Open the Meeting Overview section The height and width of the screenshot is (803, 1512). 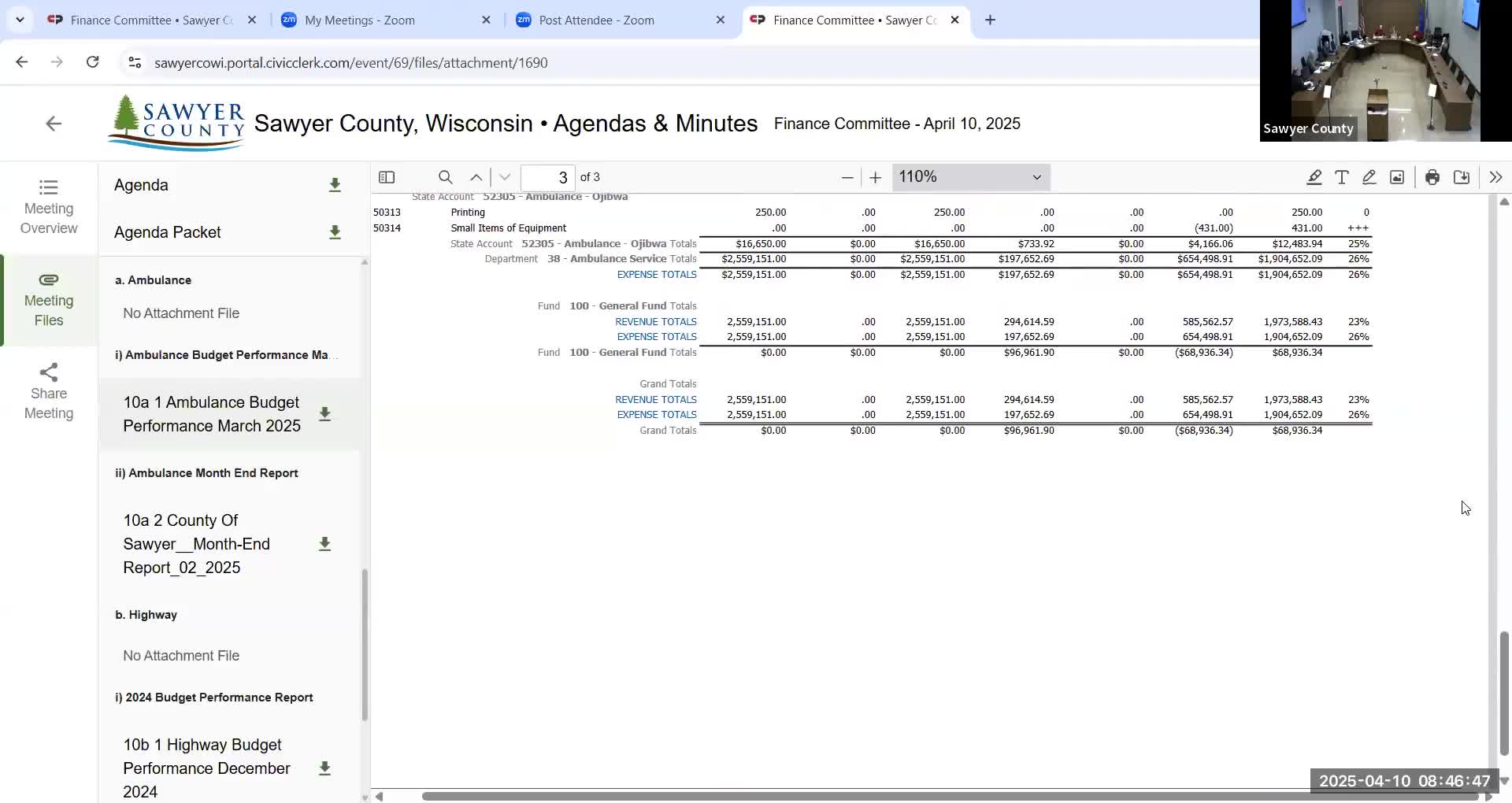tap(49, 207)
